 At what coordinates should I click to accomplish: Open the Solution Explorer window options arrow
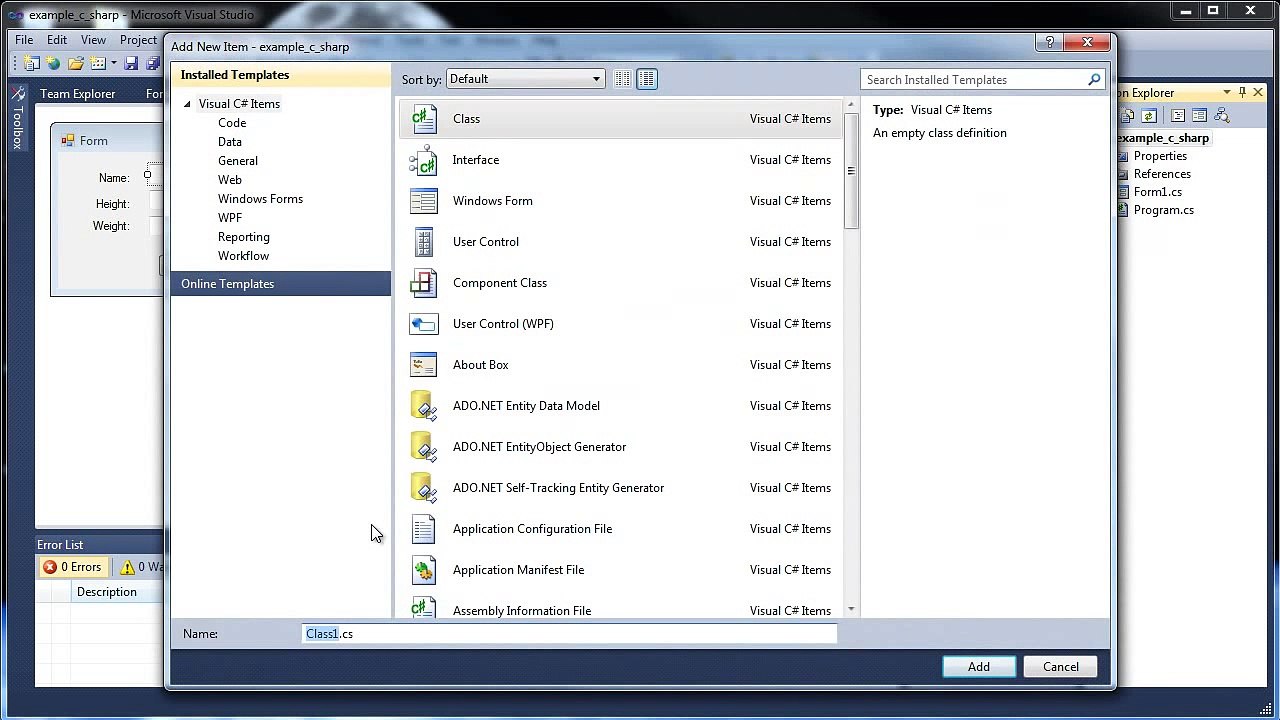coord(1226,93)
